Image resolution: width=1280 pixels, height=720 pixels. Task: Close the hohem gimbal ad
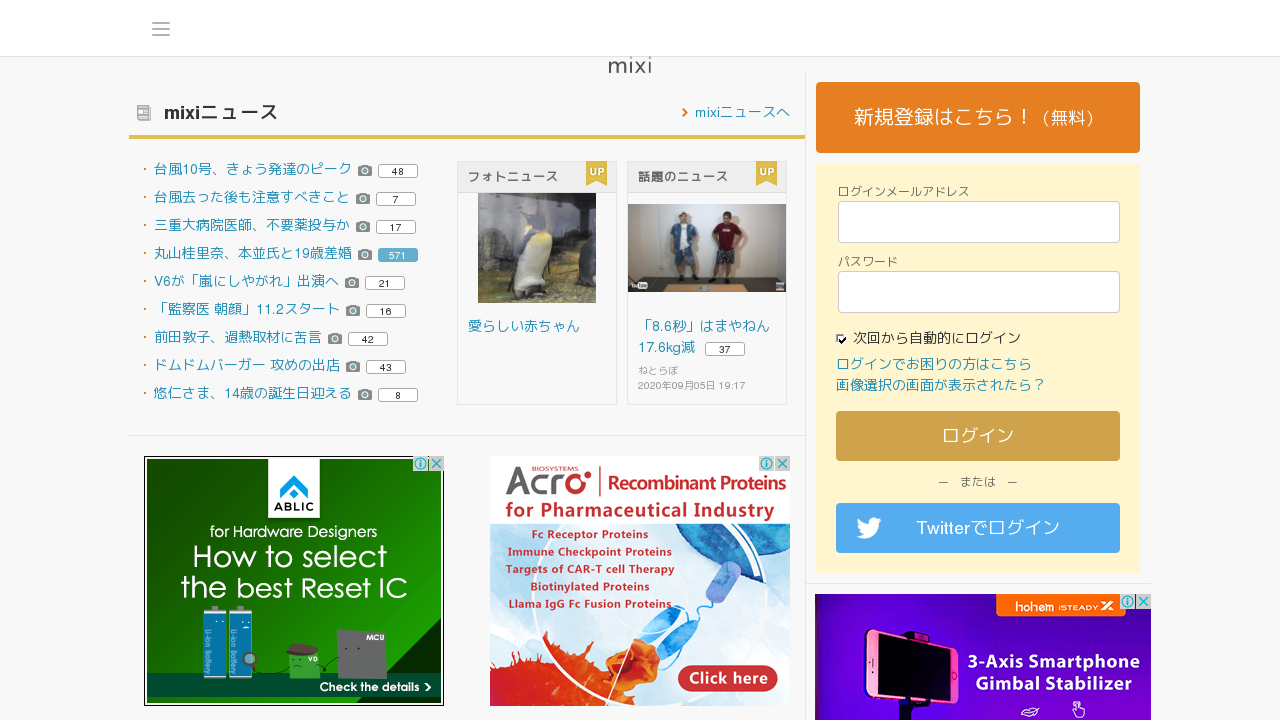coord(1143,602)
